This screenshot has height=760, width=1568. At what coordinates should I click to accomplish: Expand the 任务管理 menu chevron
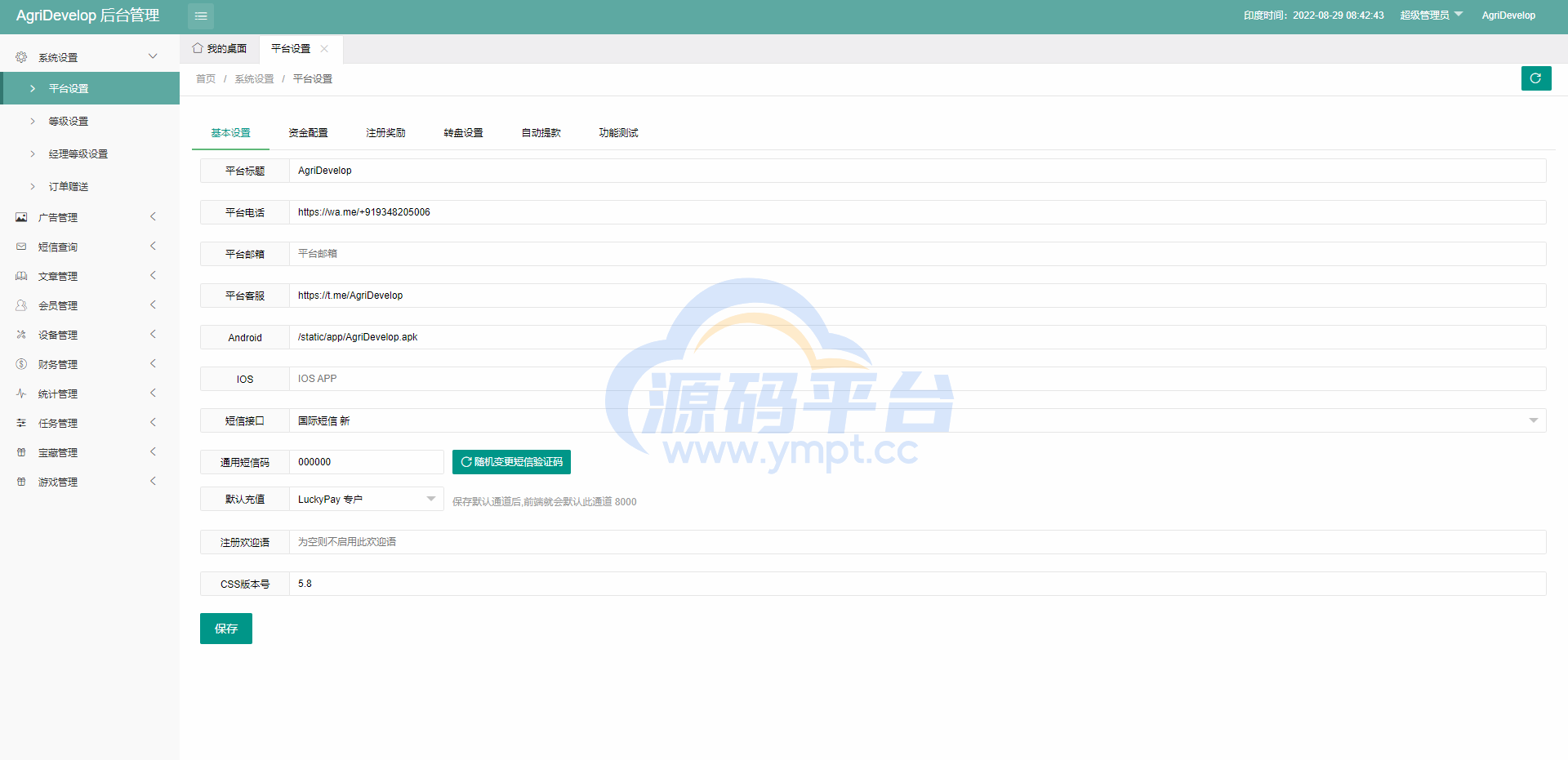(153, 422)
